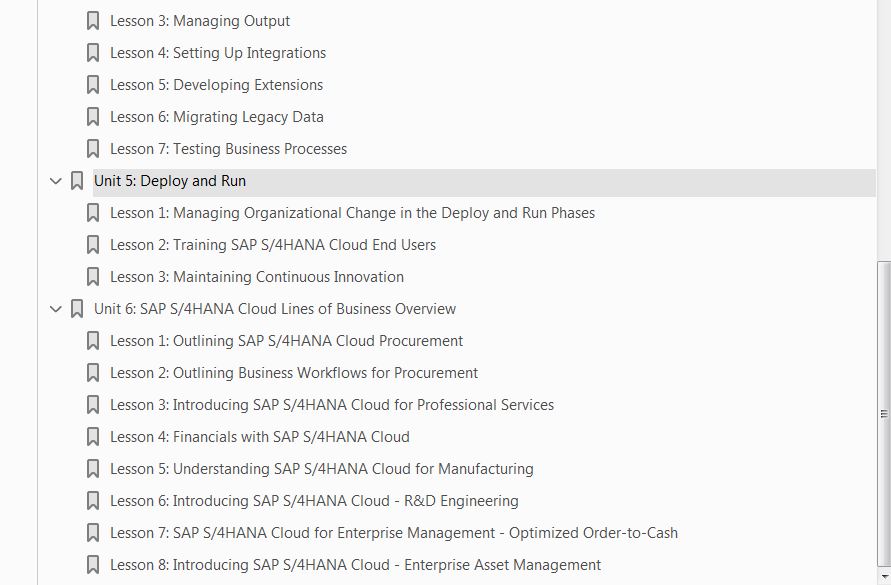This screenshot has height=585, width=891.
Task: Click bookmark icon beside Managing Organizational Change lesson
Action: (x=93, y=213)
